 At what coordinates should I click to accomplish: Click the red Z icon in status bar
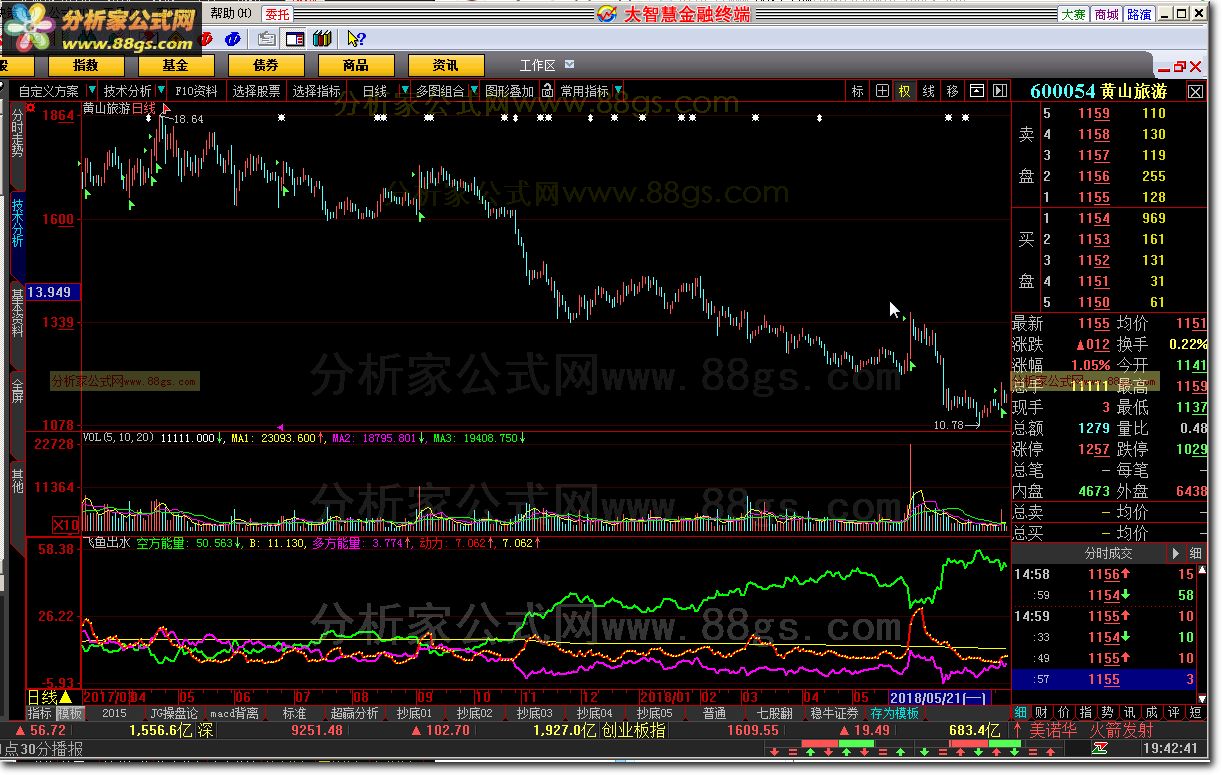click(1099, 749)
